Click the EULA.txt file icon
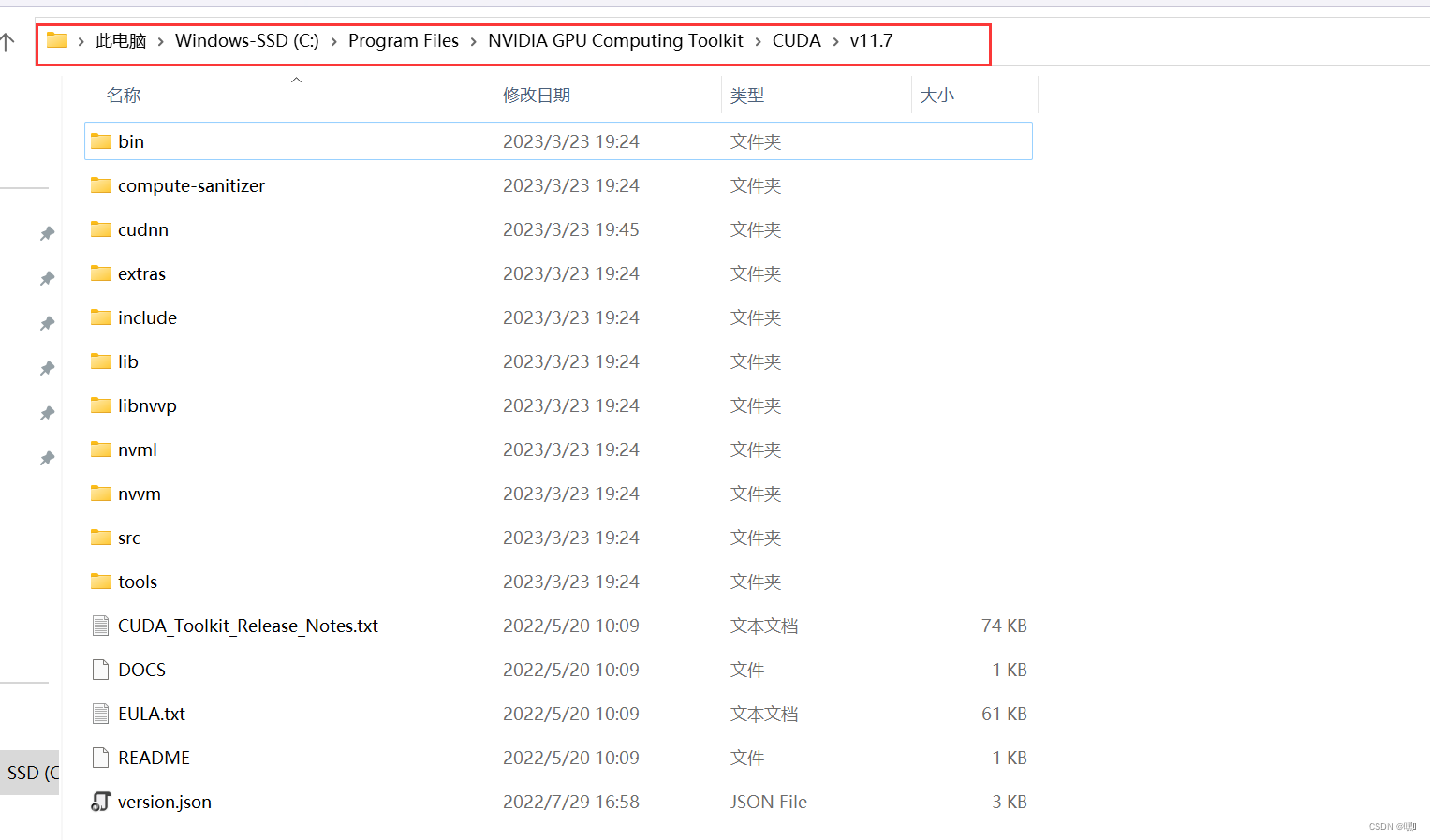 pos(101,714)
